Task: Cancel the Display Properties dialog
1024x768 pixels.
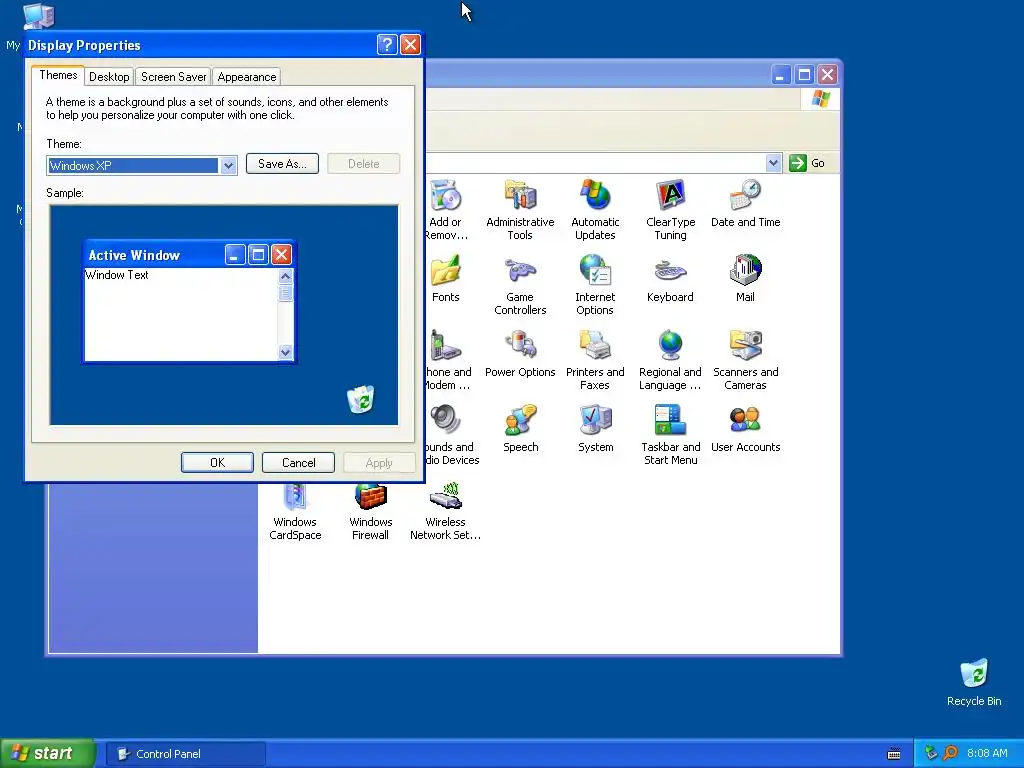Action: (x=298, y=462)
